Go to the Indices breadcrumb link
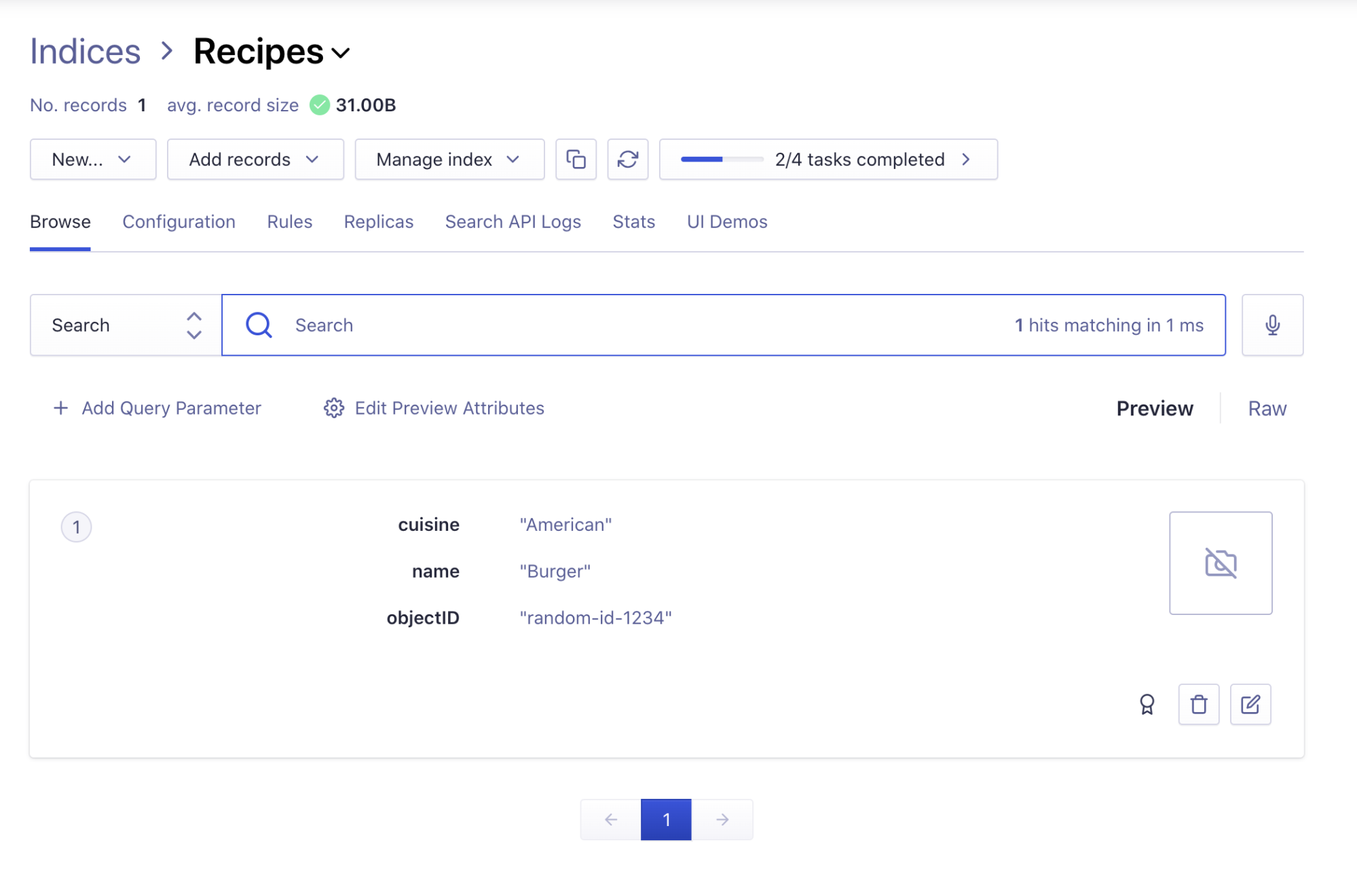The image size is (1357, 896). coord(85,52)
